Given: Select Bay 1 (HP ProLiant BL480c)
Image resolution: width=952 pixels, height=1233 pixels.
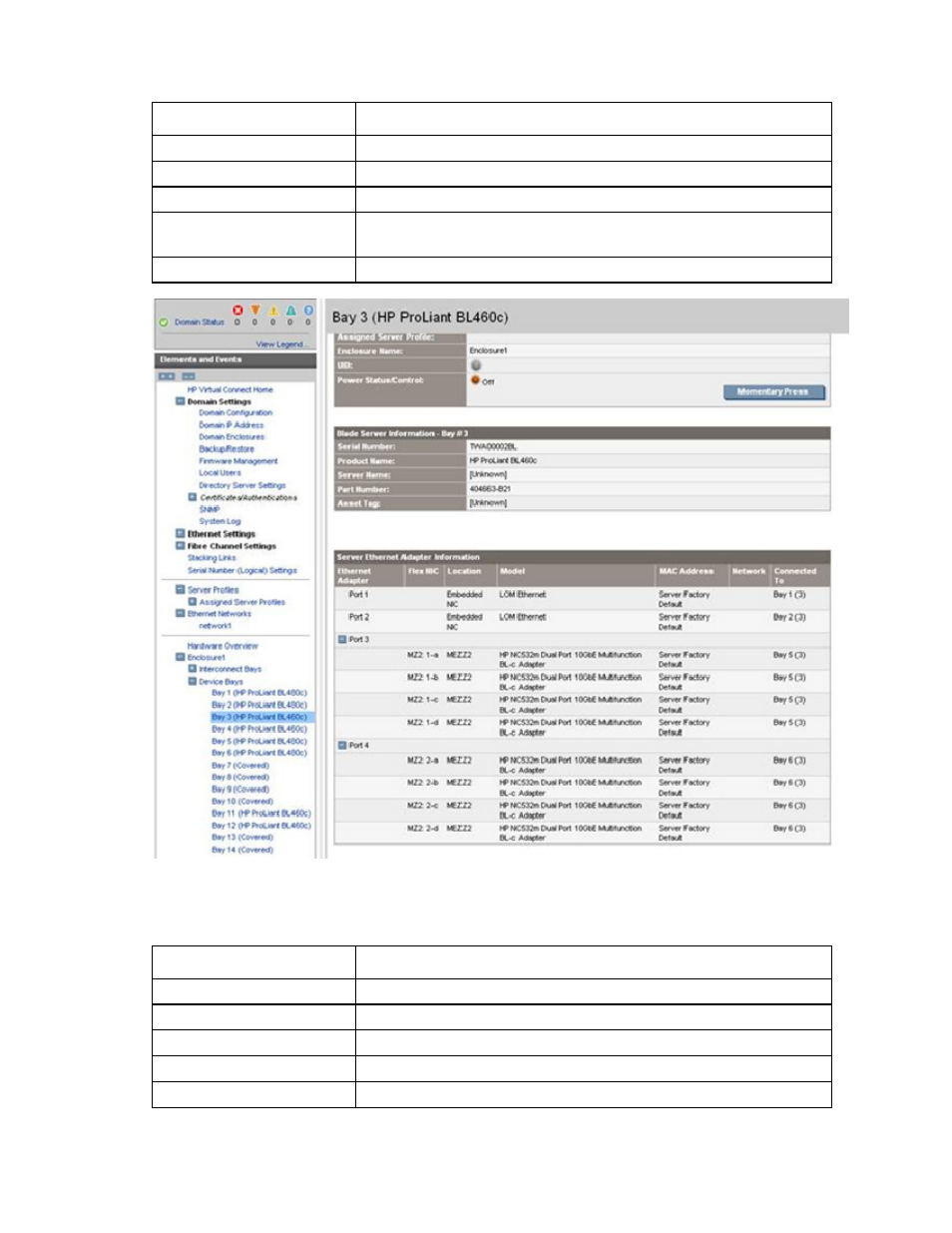Looking at the screenshot, I should [x=259, y=693].
